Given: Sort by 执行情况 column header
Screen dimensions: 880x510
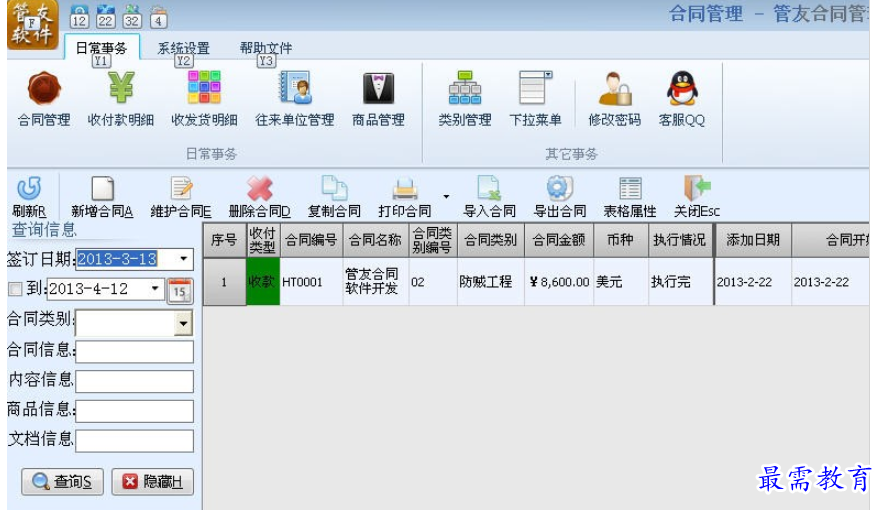Looking at the screenshot, I should point(680,240).
